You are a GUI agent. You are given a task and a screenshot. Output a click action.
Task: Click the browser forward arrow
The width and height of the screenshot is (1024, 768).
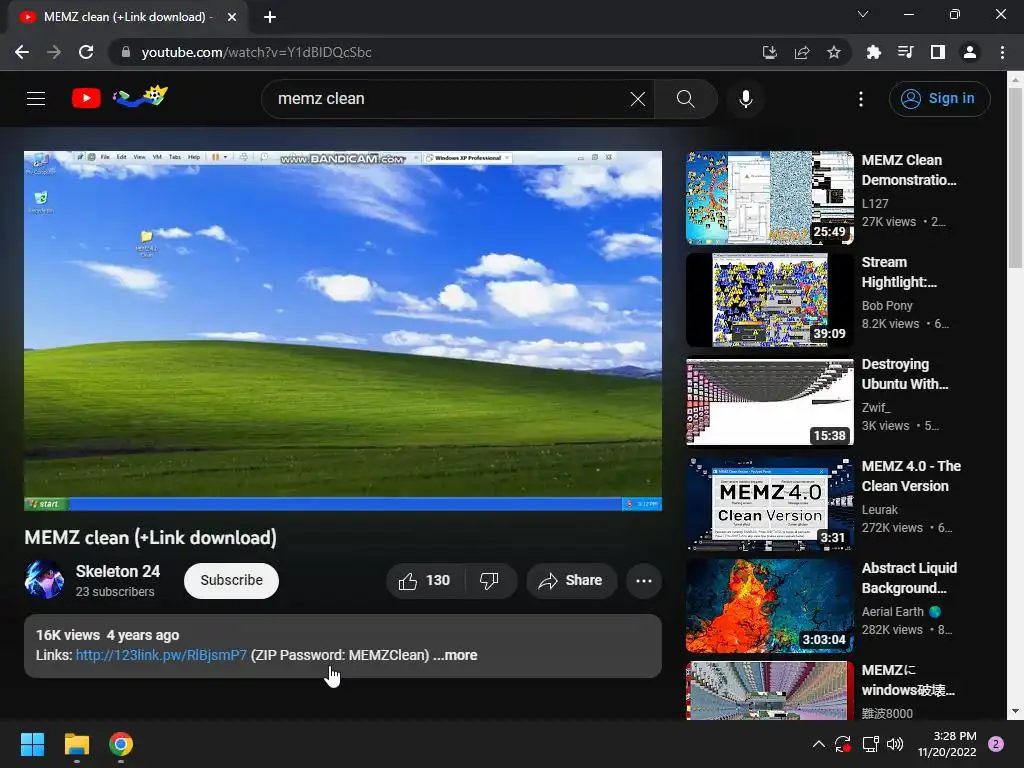[x=54, y=52]
